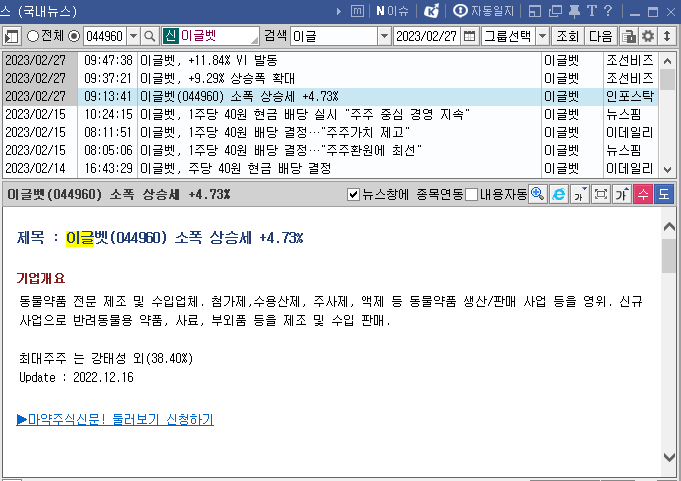Click the 이글벳 stock name field

pyautogui.click(x=211, y=36)
